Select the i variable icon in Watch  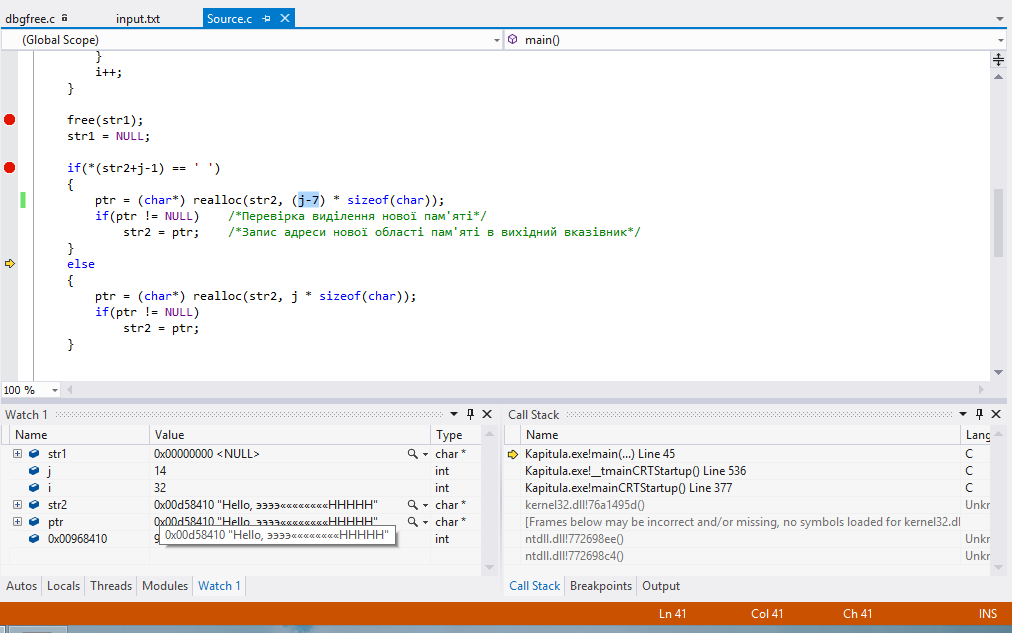click(x=34, y=488)
